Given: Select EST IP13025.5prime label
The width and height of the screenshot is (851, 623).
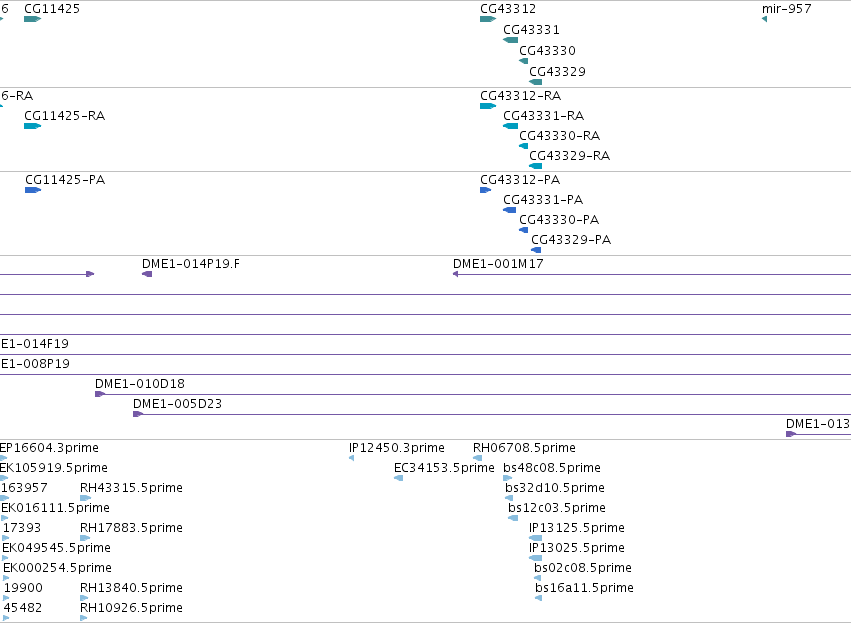Looking at the screenshot, I should [x=577, y=548].
